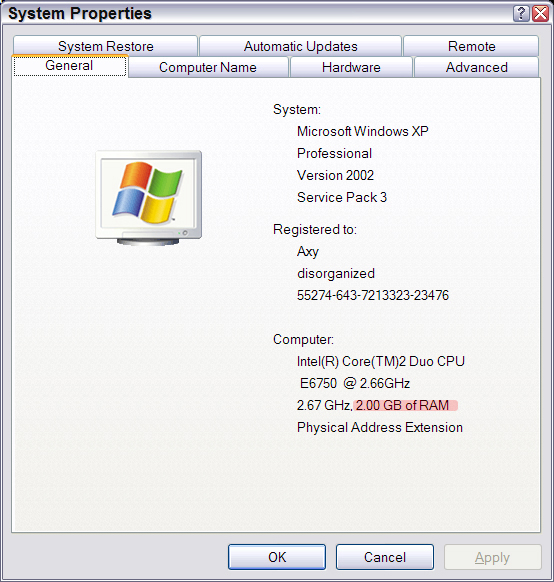Click the Microsoft Windows XP label
This screenshot has height=582, width=554.
[x=363, y=131]
